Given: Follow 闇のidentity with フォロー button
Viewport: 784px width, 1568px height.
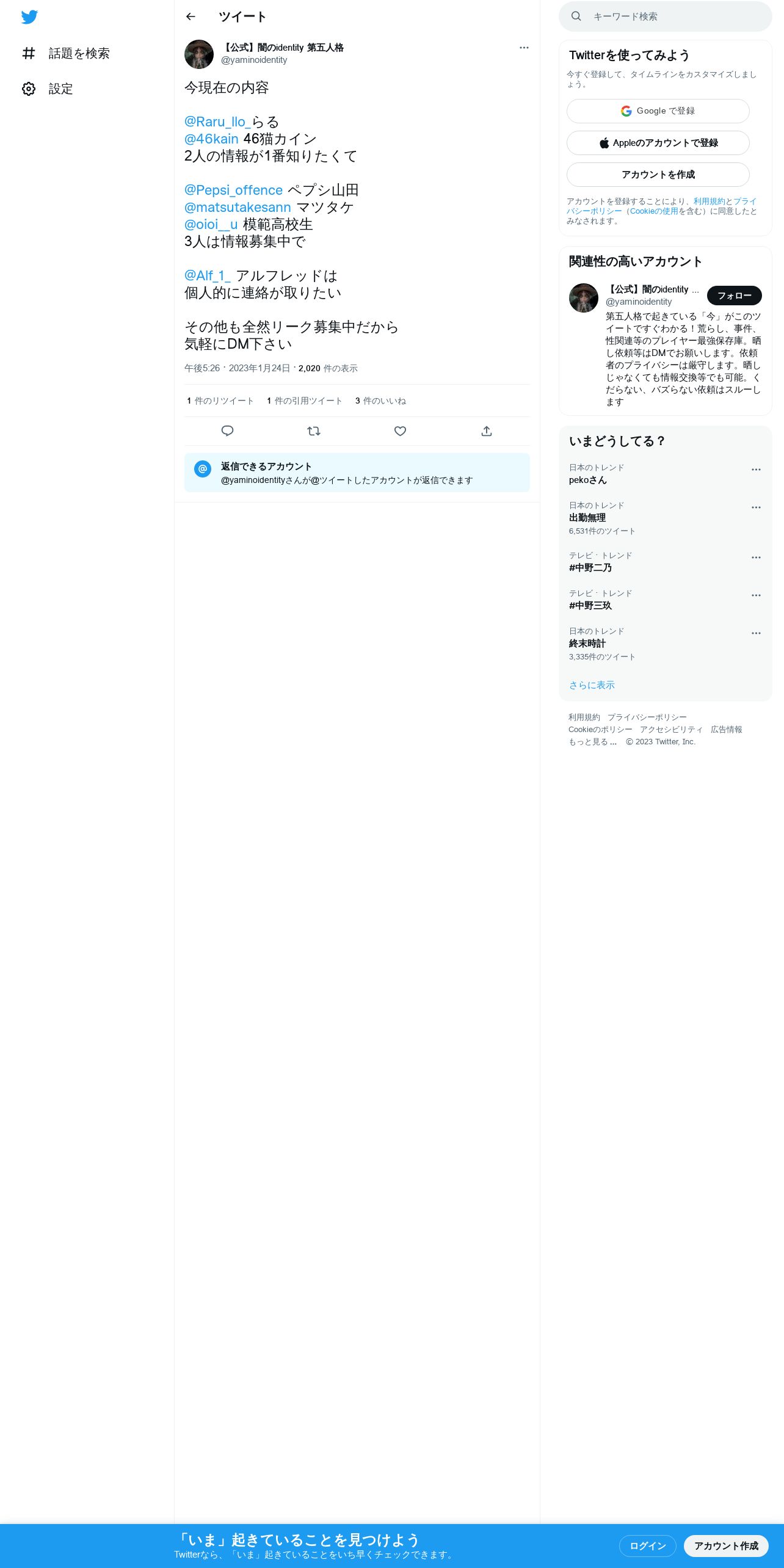Looking at the screenshot, I should click(735, 296).
